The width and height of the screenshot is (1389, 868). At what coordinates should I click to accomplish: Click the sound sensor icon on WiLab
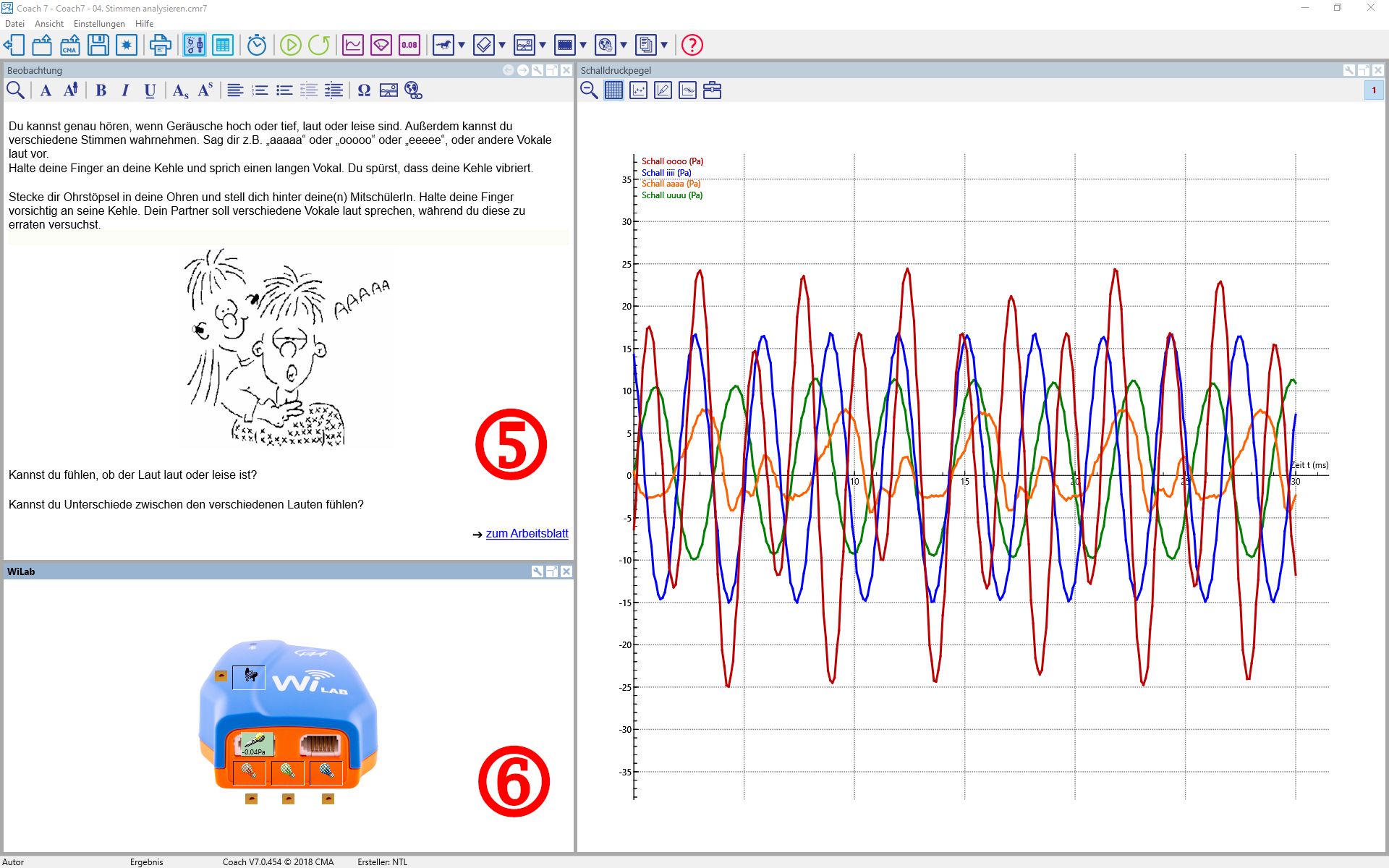pyautogui.click(x=256, y=743)
